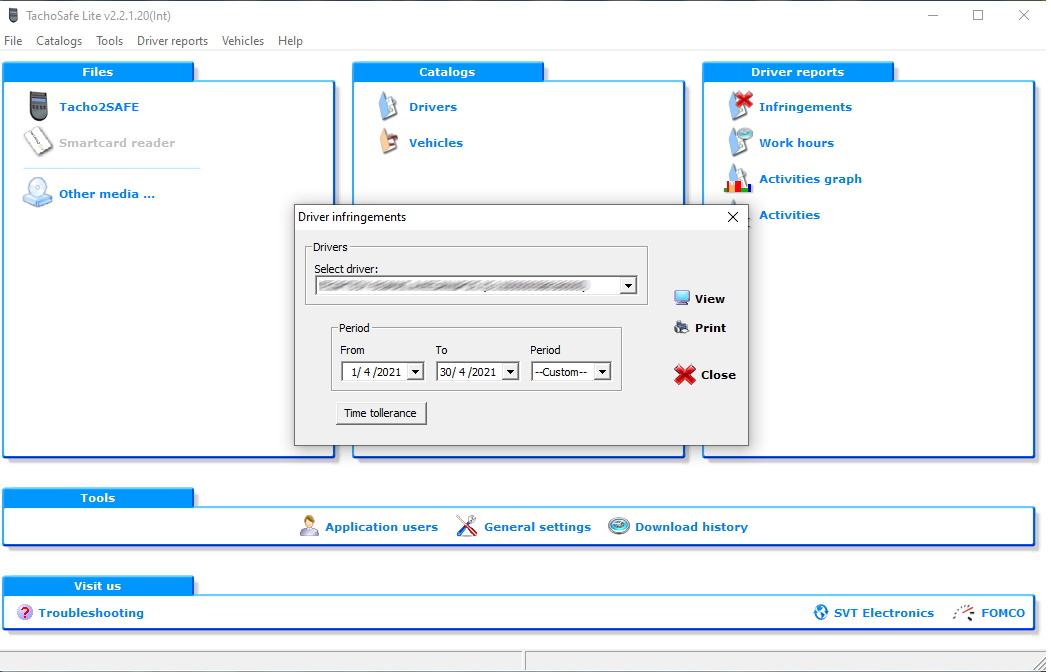Click the Activities graph chart icon
Screen dimensions: 1051x672
point(738,178)
